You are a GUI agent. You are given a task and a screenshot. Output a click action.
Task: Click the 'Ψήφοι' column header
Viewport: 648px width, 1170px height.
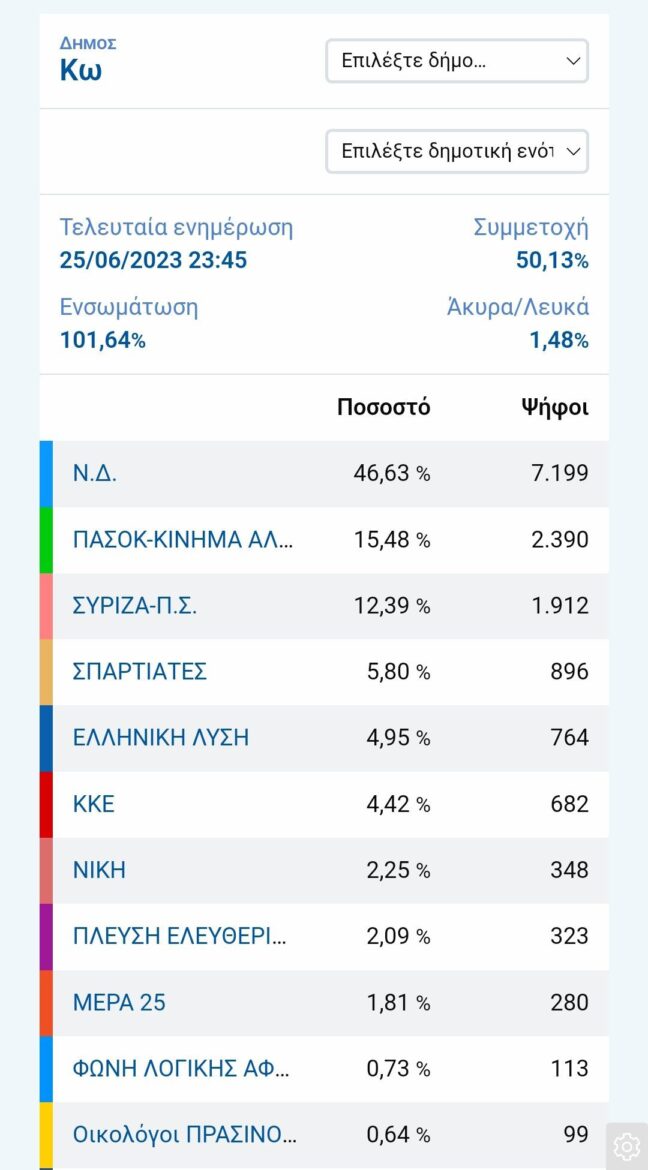point(555,407)
